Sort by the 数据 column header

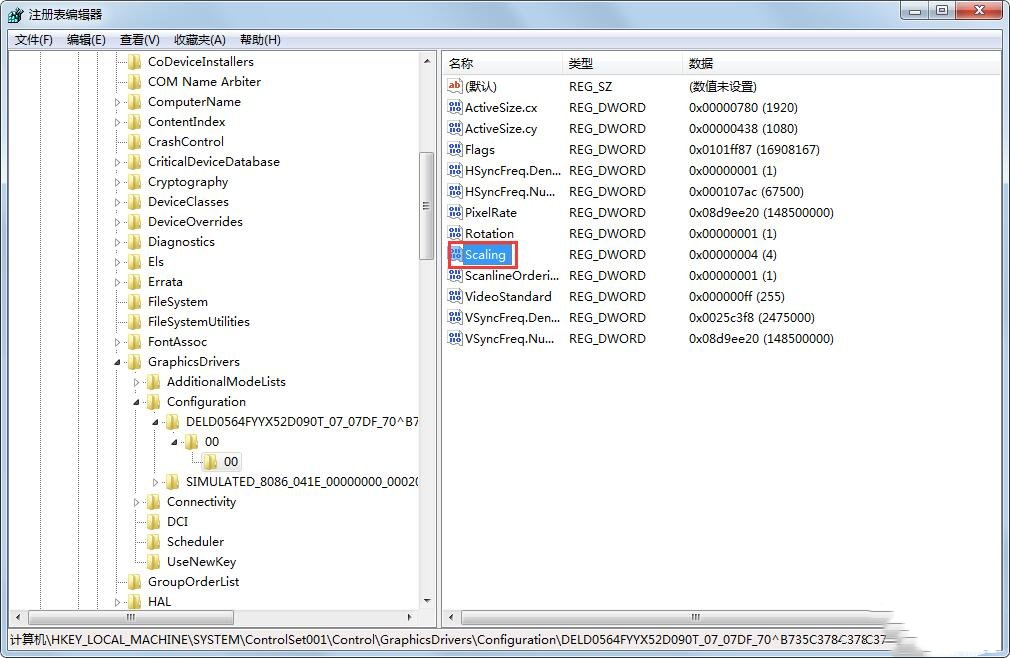pos(841,63)
